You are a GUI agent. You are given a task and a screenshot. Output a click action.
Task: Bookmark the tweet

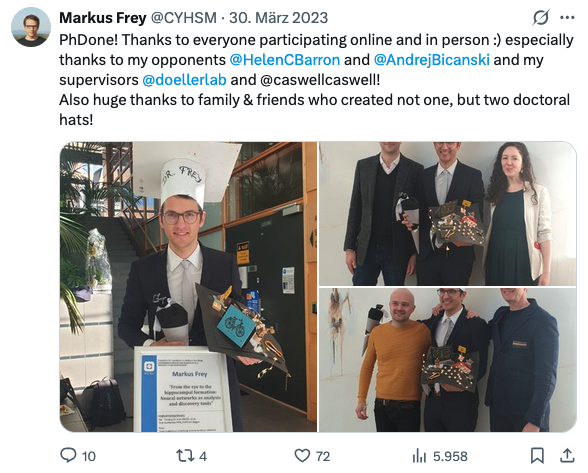tap(537, 456)
